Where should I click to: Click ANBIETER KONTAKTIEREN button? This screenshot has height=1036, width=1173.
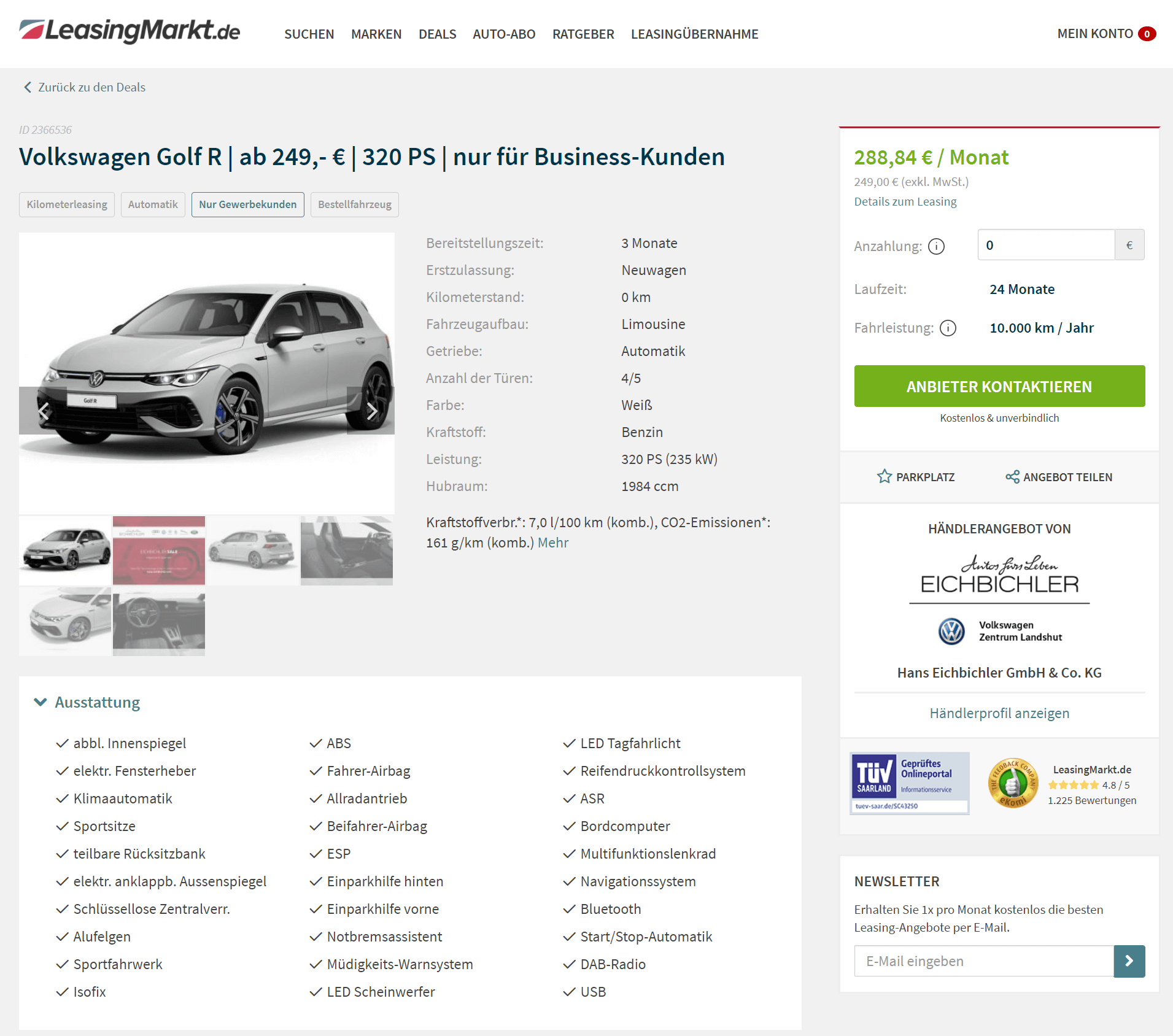(x=999, y=386)
